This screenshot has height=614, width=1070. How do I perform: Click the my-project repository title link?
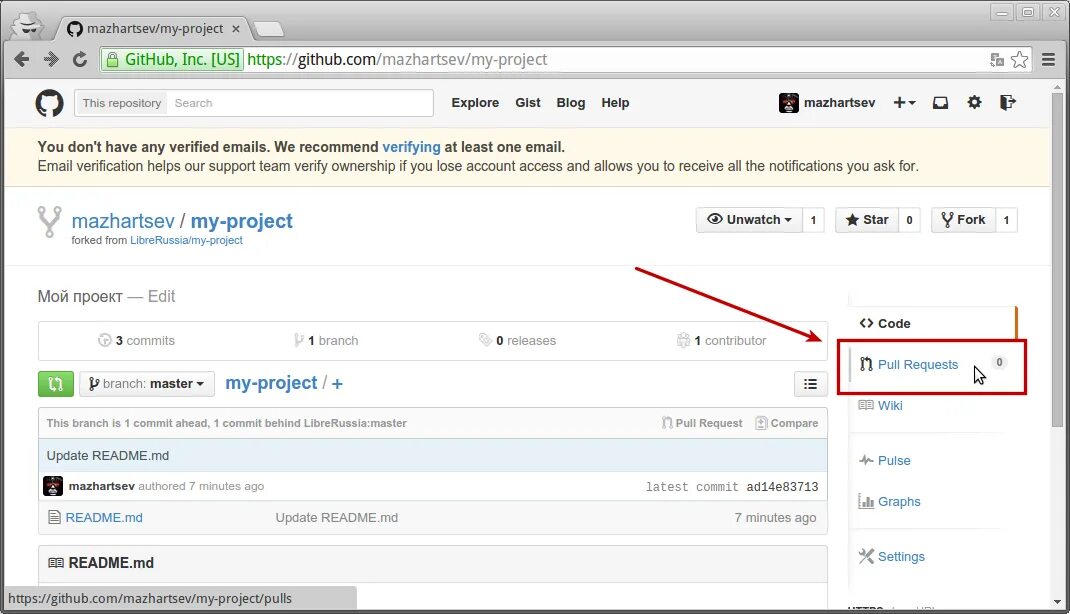click(242, 221)
